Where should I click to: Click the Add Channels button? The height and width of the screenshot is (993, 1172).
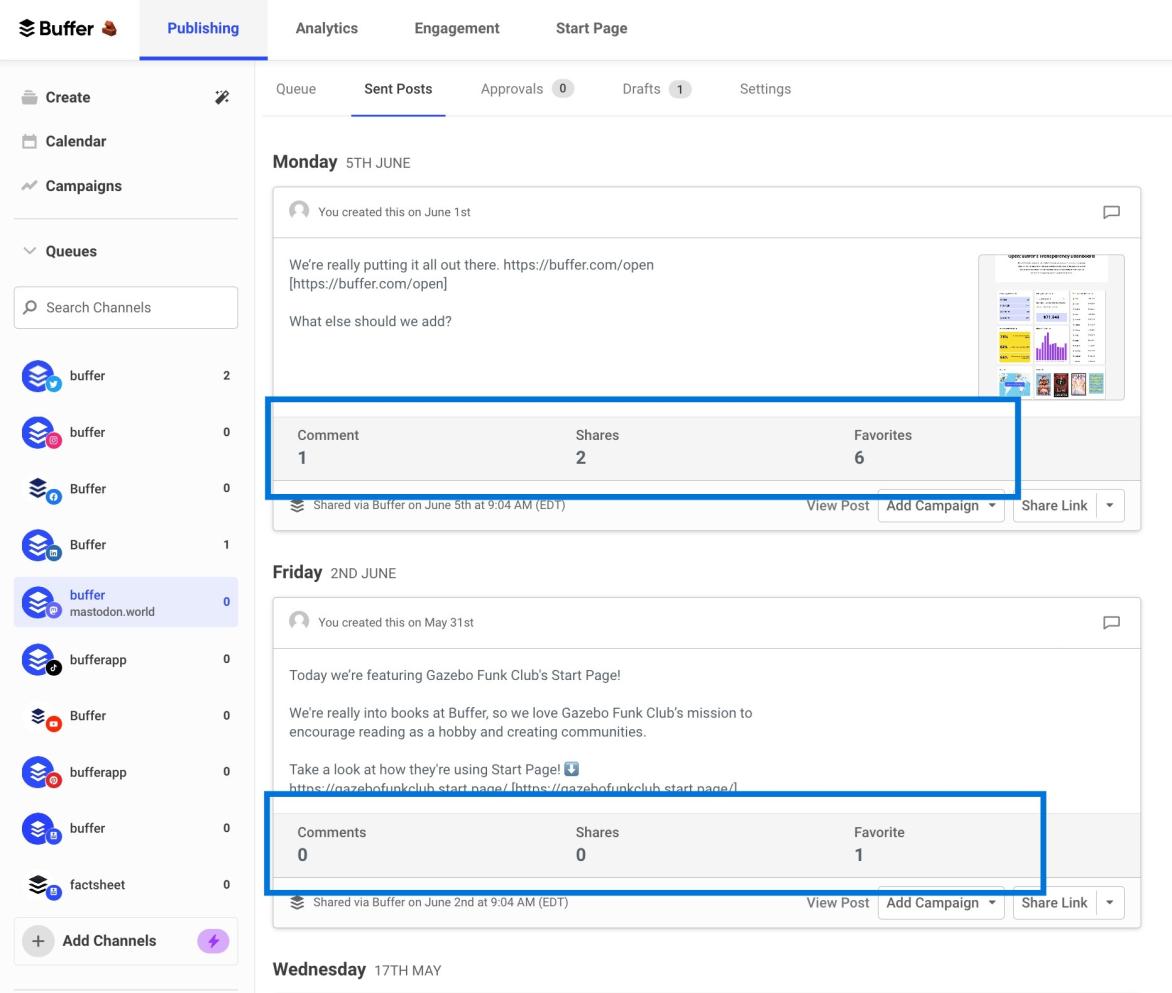pos(126,941)
